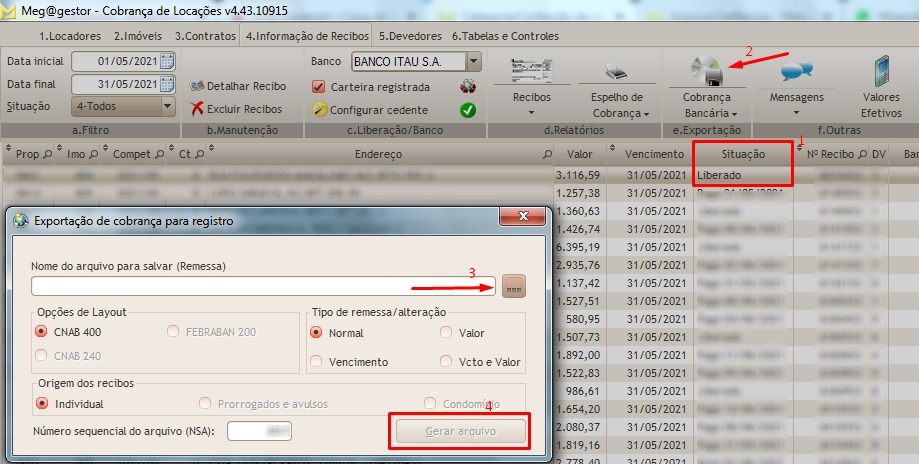The image size is (919, 464).
Task: Click the green checkmark liberação icon
Action: [467, 109]
